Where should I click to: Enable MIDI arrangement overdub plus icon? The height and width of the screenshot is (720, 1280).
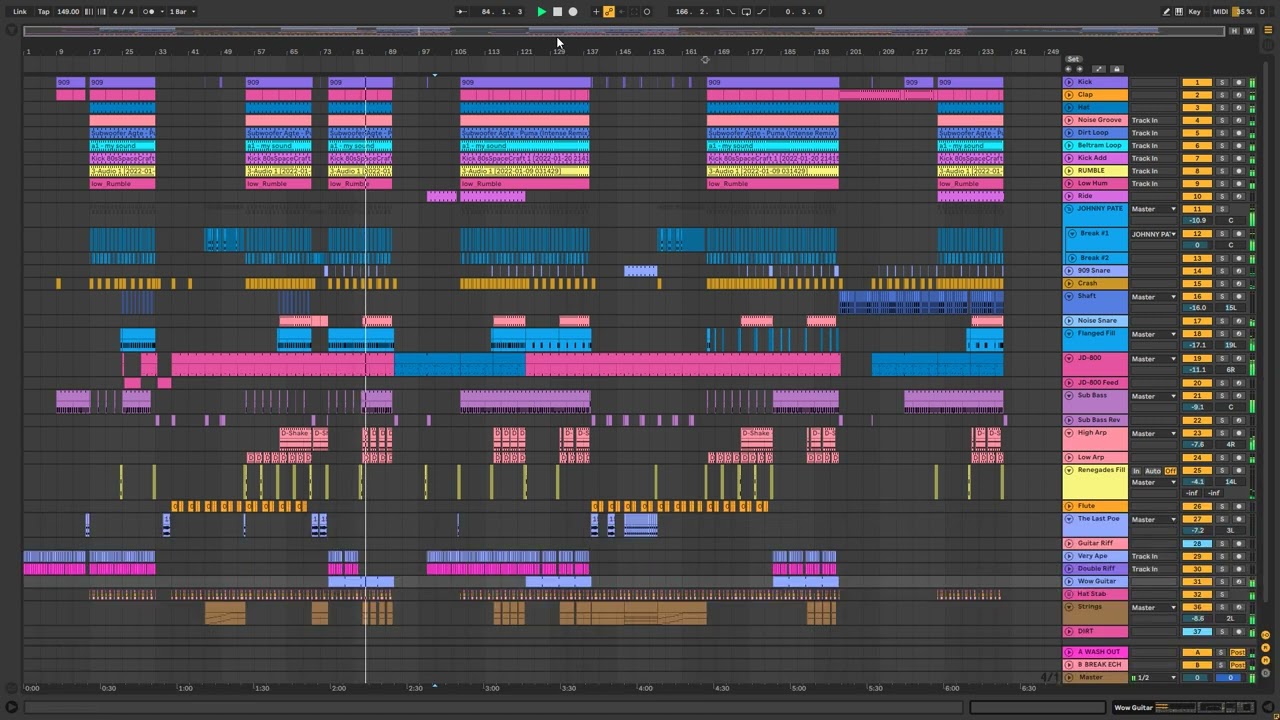(x=596, y=12)
